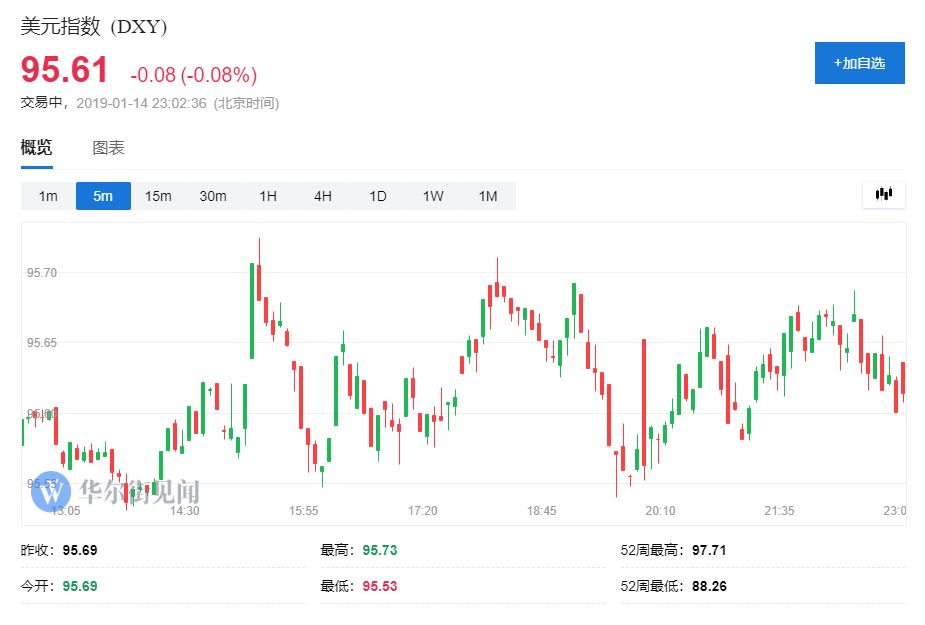Image resolution: width=925 pixels, height=625 pixels.
Task: Set chart to 1M monthly interval
Action: (488, 196)
